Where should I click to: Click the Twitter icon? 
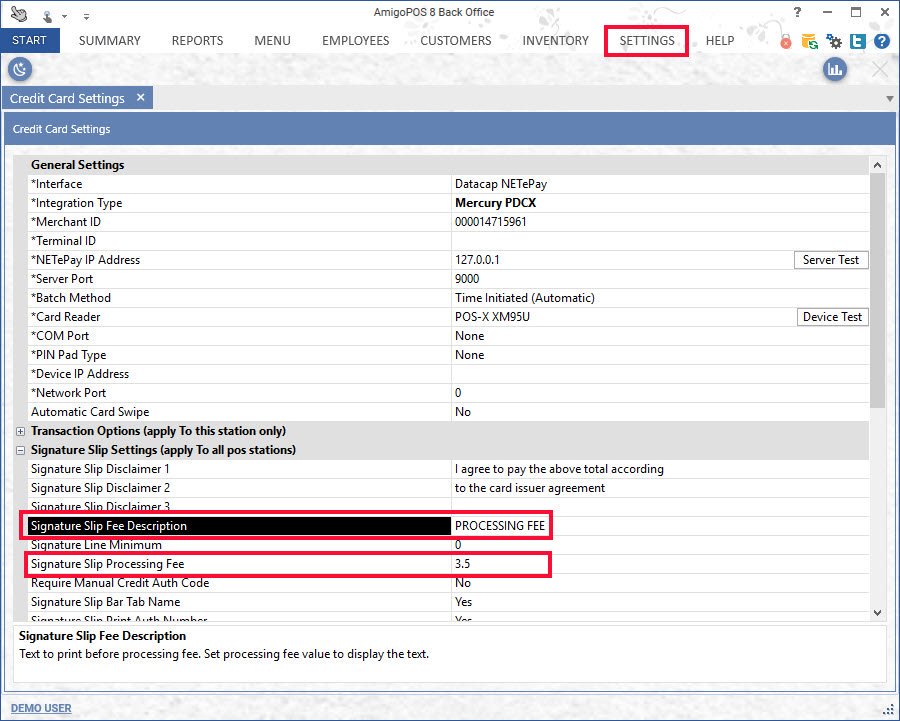858,42
